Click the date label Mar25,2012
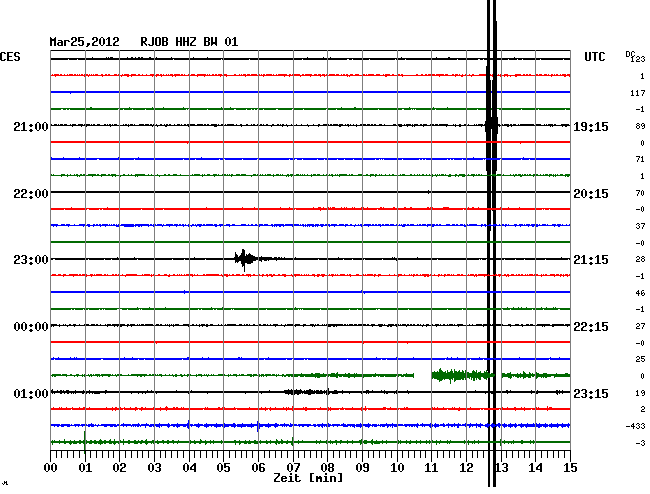Image resolution: width=650 pixels, height=494 pixels. (85, 42)
